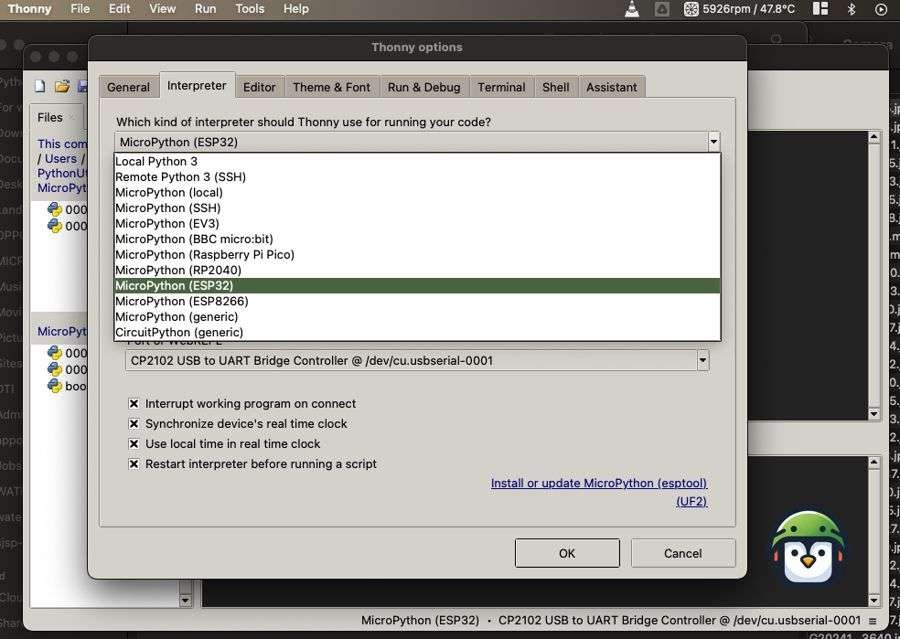Choose MicroPython (local) option
Screen dimensions: 900x639
pos(417,192)
